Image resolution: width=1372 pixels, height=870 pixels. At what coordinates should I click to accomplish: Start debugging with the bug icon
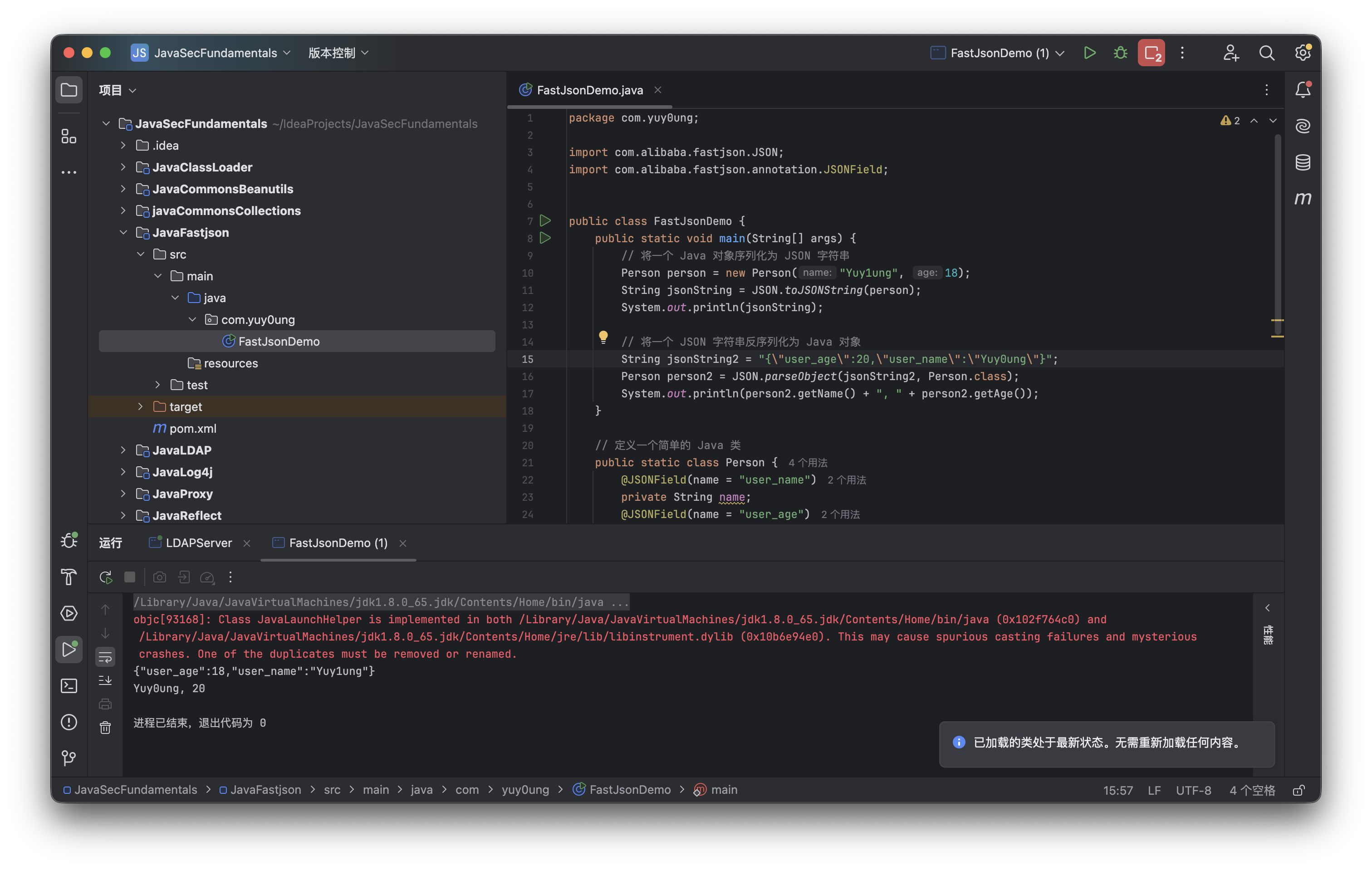pos(1120,53)
